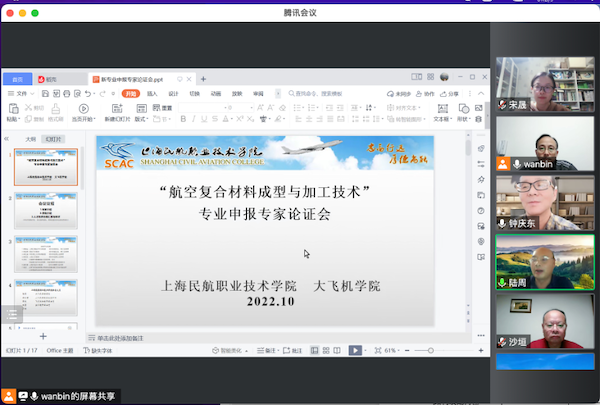This screenshot has height=405, width=600.
Task: Toggle Strikethrough formatting
Action: click(215, 119)
